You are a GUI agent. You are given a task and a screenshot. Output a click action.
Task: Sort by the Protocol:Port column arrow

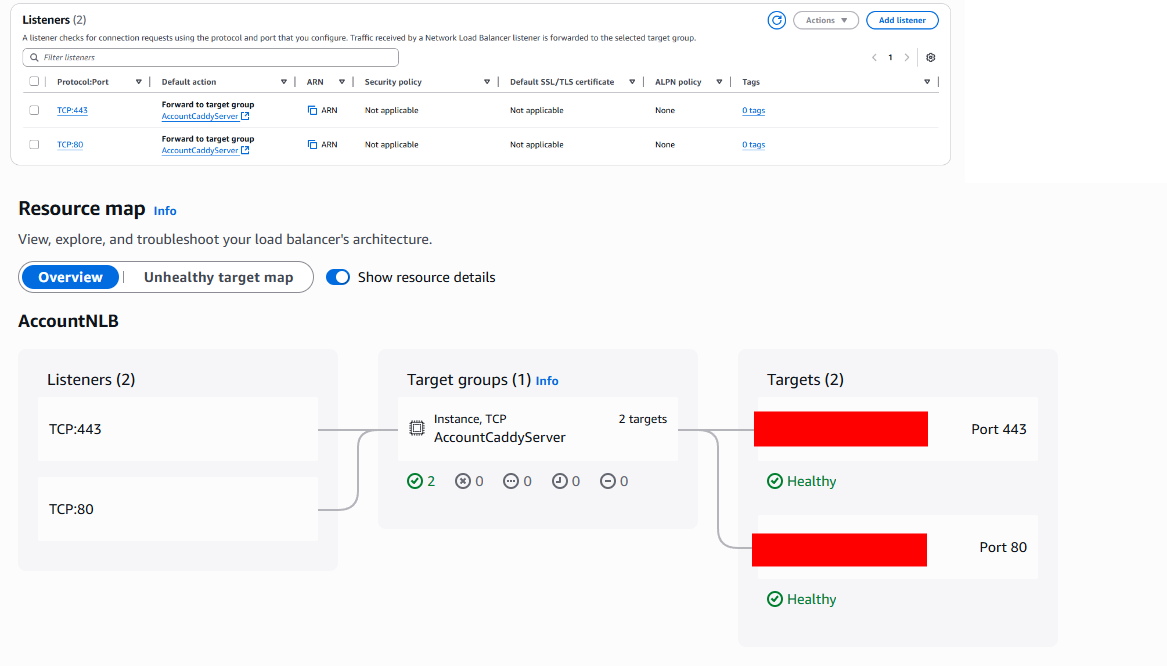point(138,82)
